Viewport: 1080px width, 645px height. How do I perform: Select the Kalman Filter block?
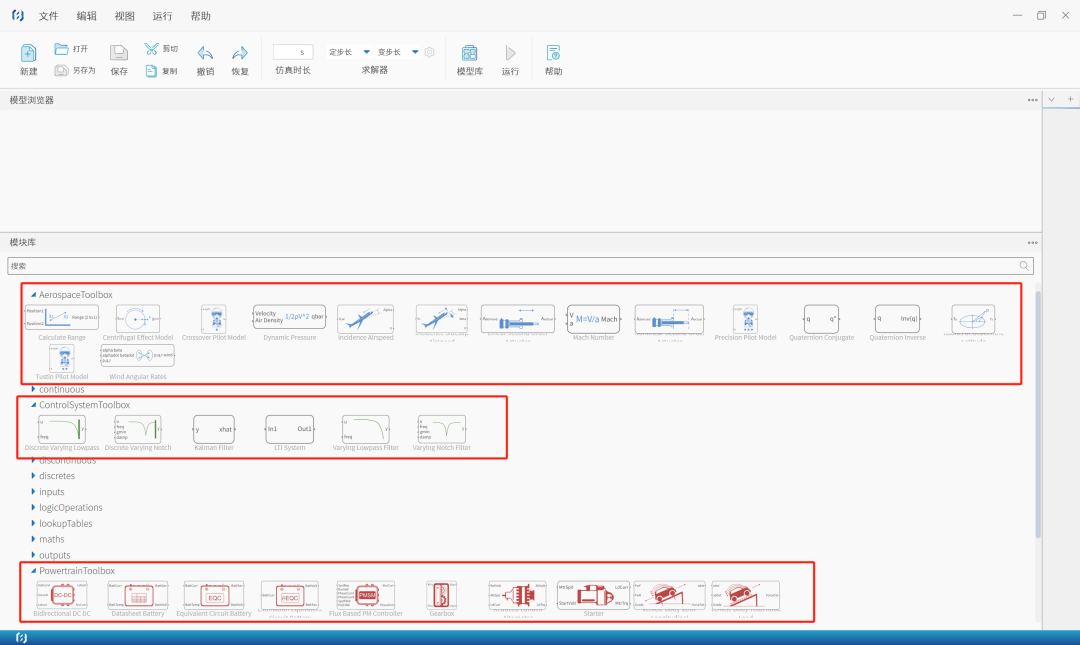click(x=213, y=429)
